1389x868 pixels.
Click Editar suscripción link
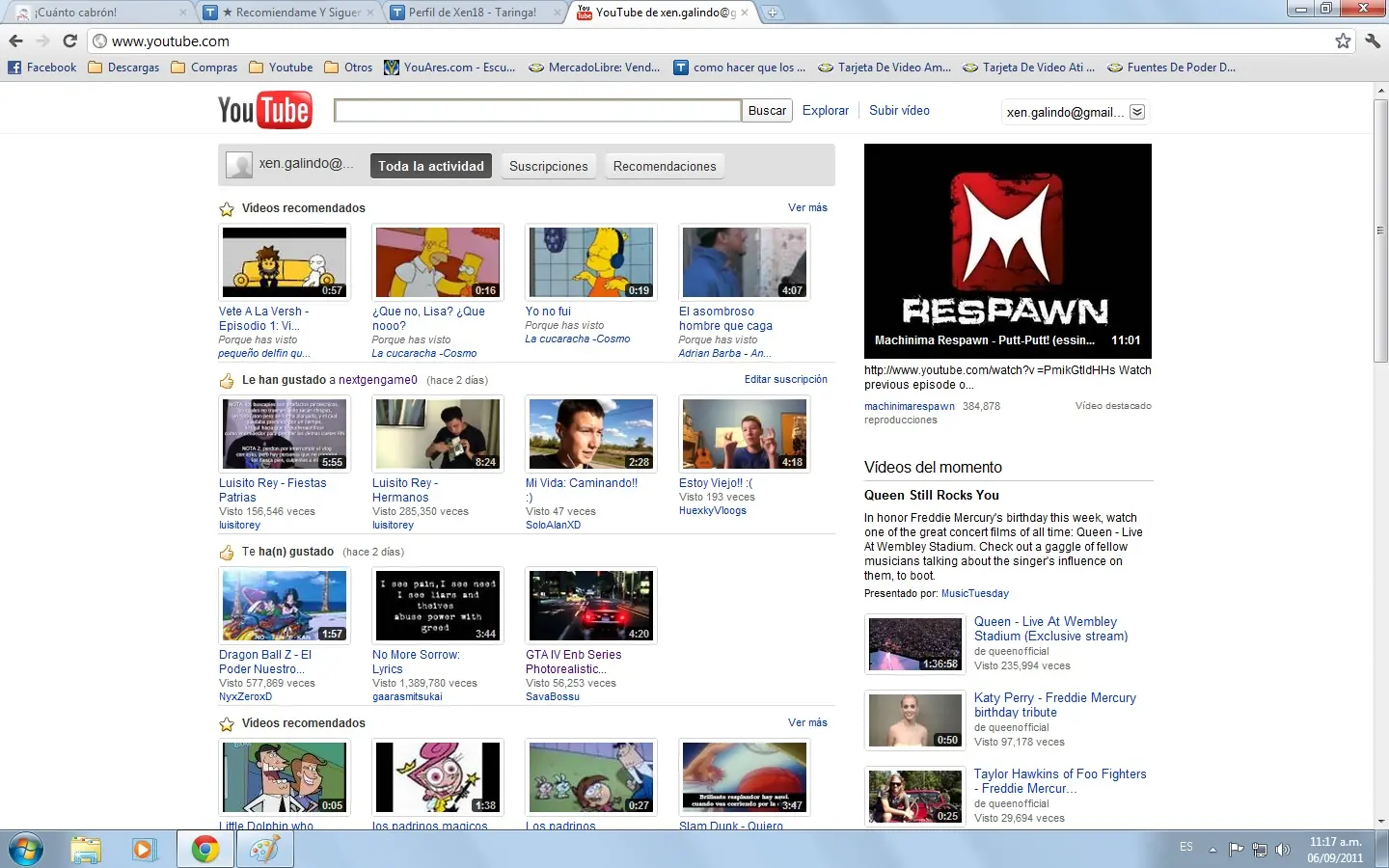(785, 379)
